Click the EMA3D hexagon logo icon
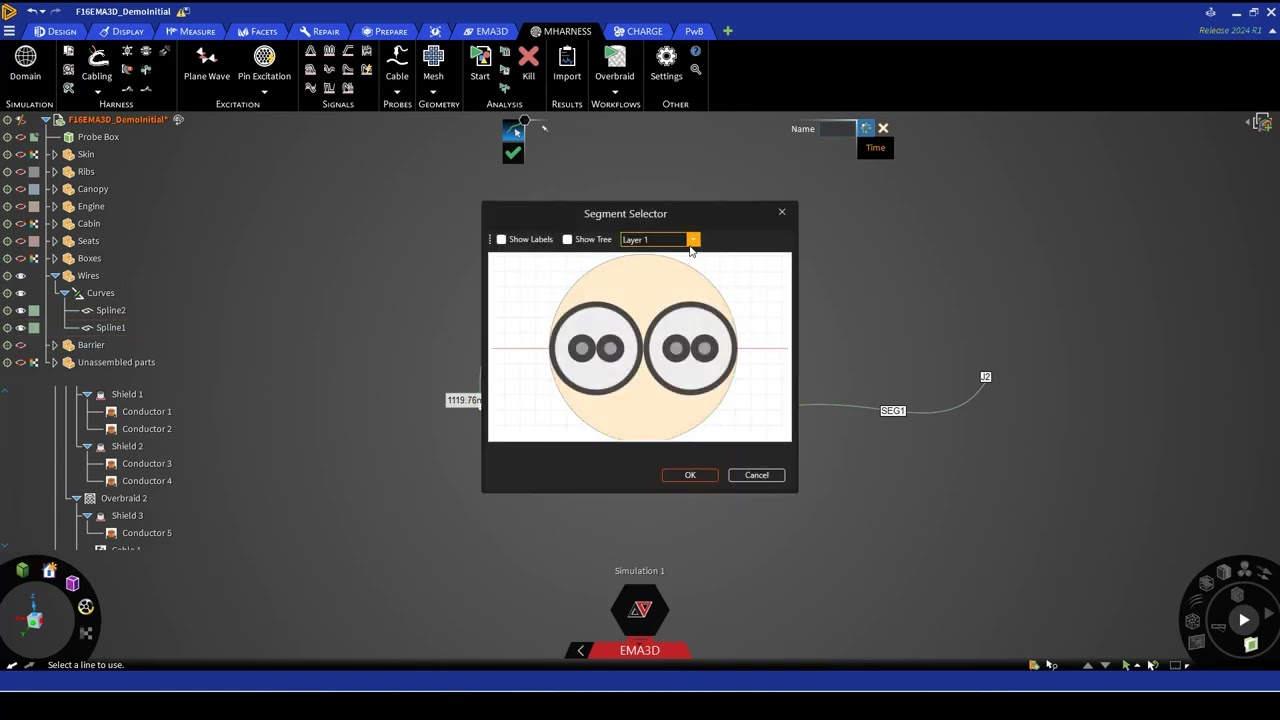Image resolution: width=1280 pixels, height=720 pixels. (640, 609)
